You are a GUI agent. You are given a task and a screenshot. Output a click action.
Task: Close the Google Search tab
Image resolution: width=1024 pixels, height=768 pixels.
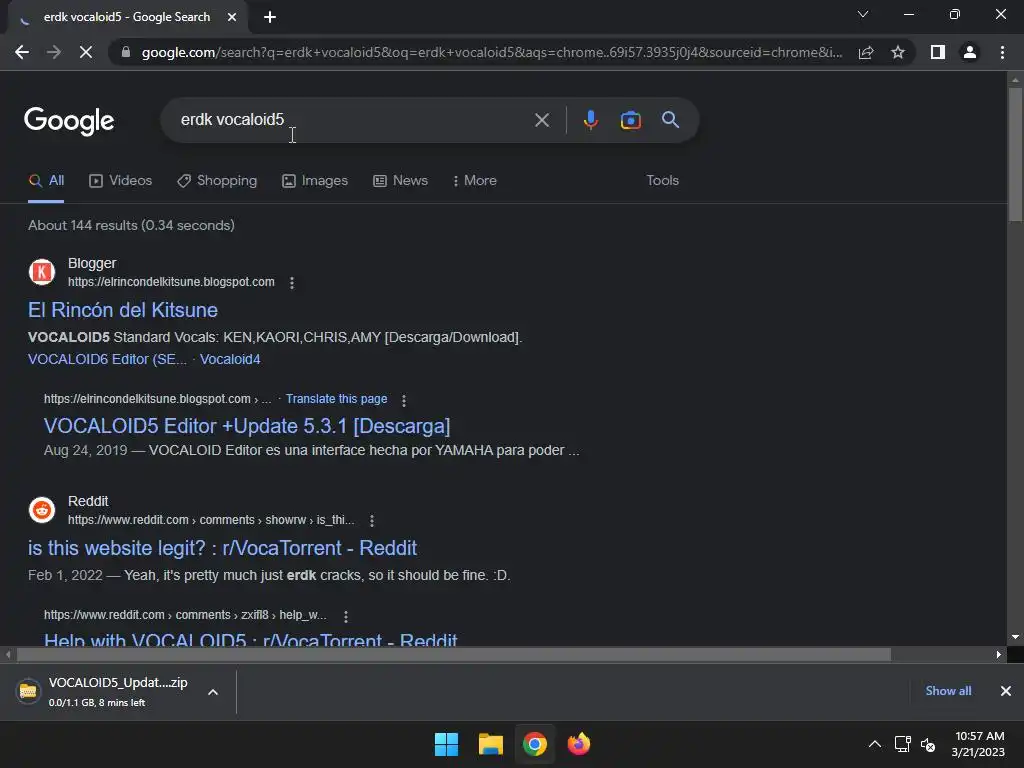click(232, 17)
